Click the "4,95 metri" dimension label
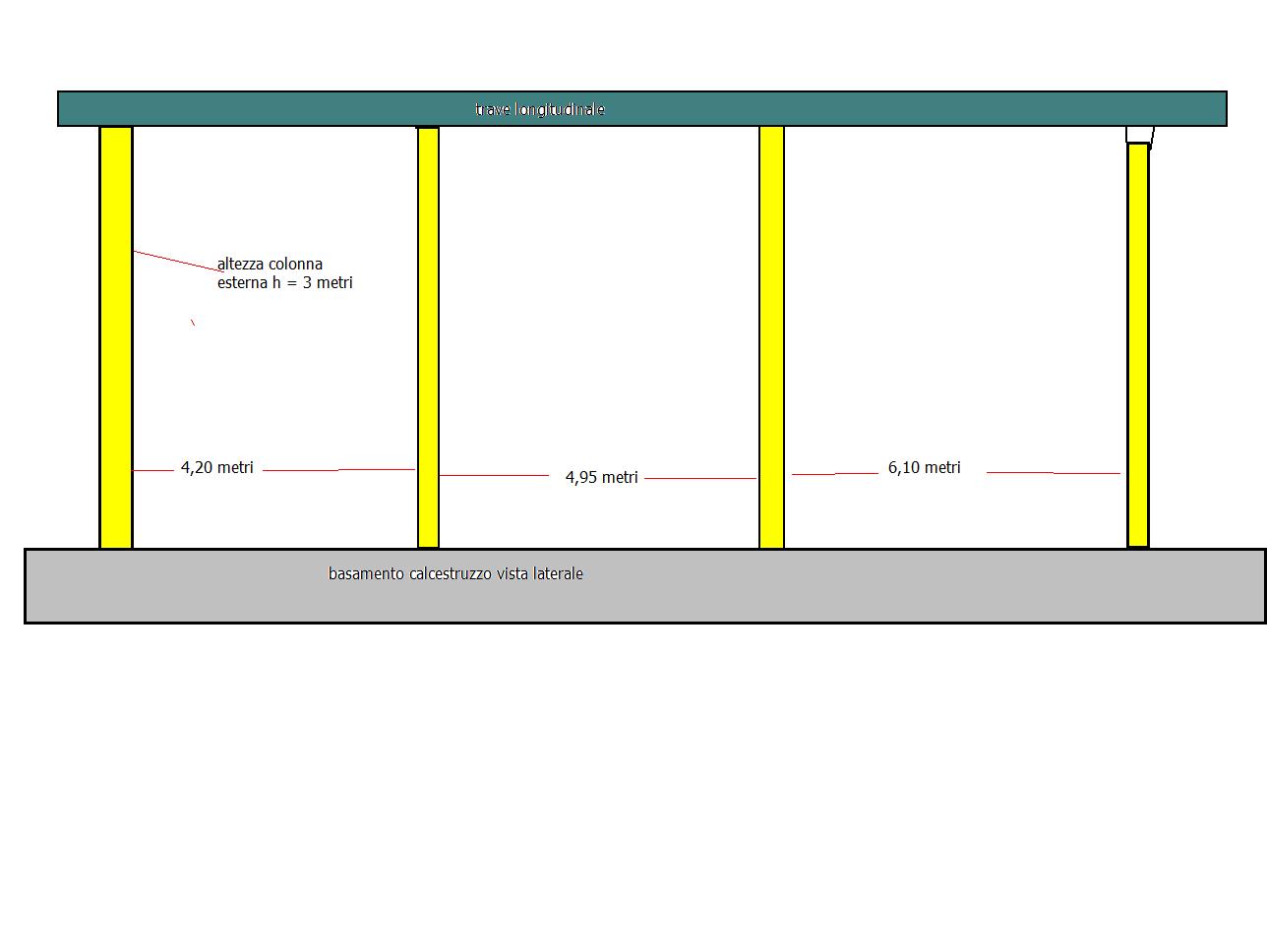The height and width of the screenshot is (952, 1267). tap(601, 478)
